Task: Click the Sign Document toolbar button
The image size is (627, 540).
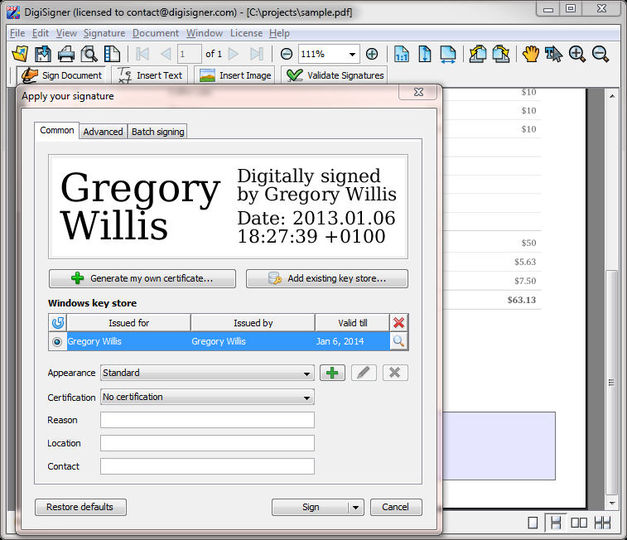Action: point(61,75)
